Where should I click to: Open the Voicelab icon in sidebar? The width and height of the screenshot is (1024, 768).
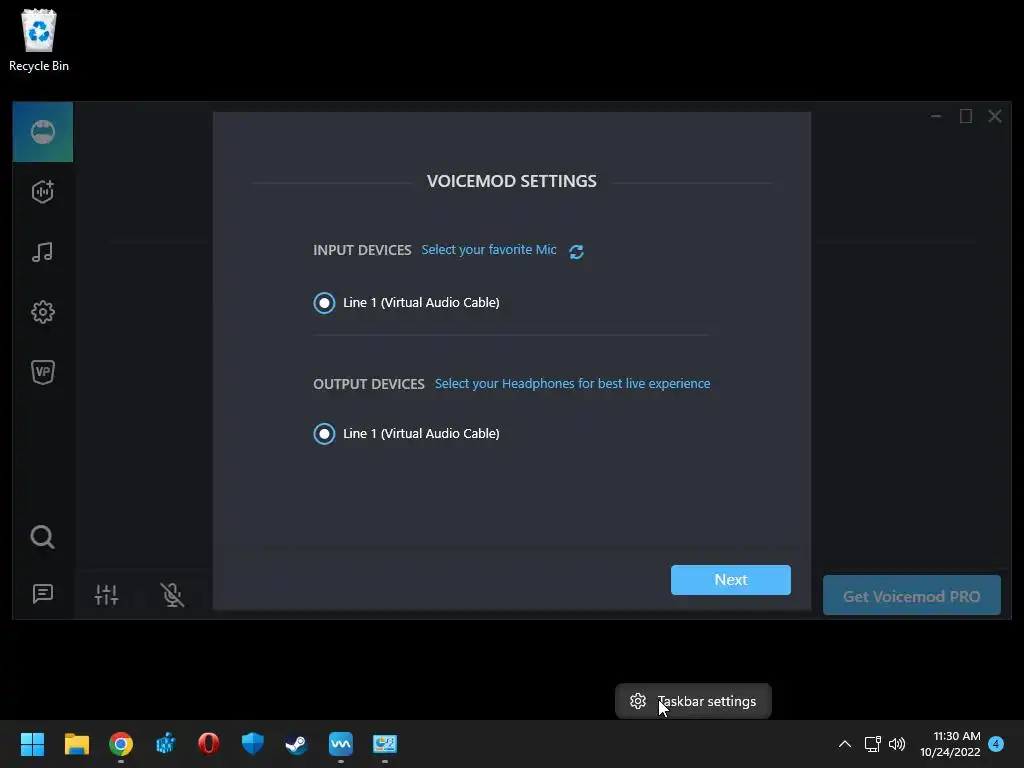pyautogui.click(x=42, y=191)
